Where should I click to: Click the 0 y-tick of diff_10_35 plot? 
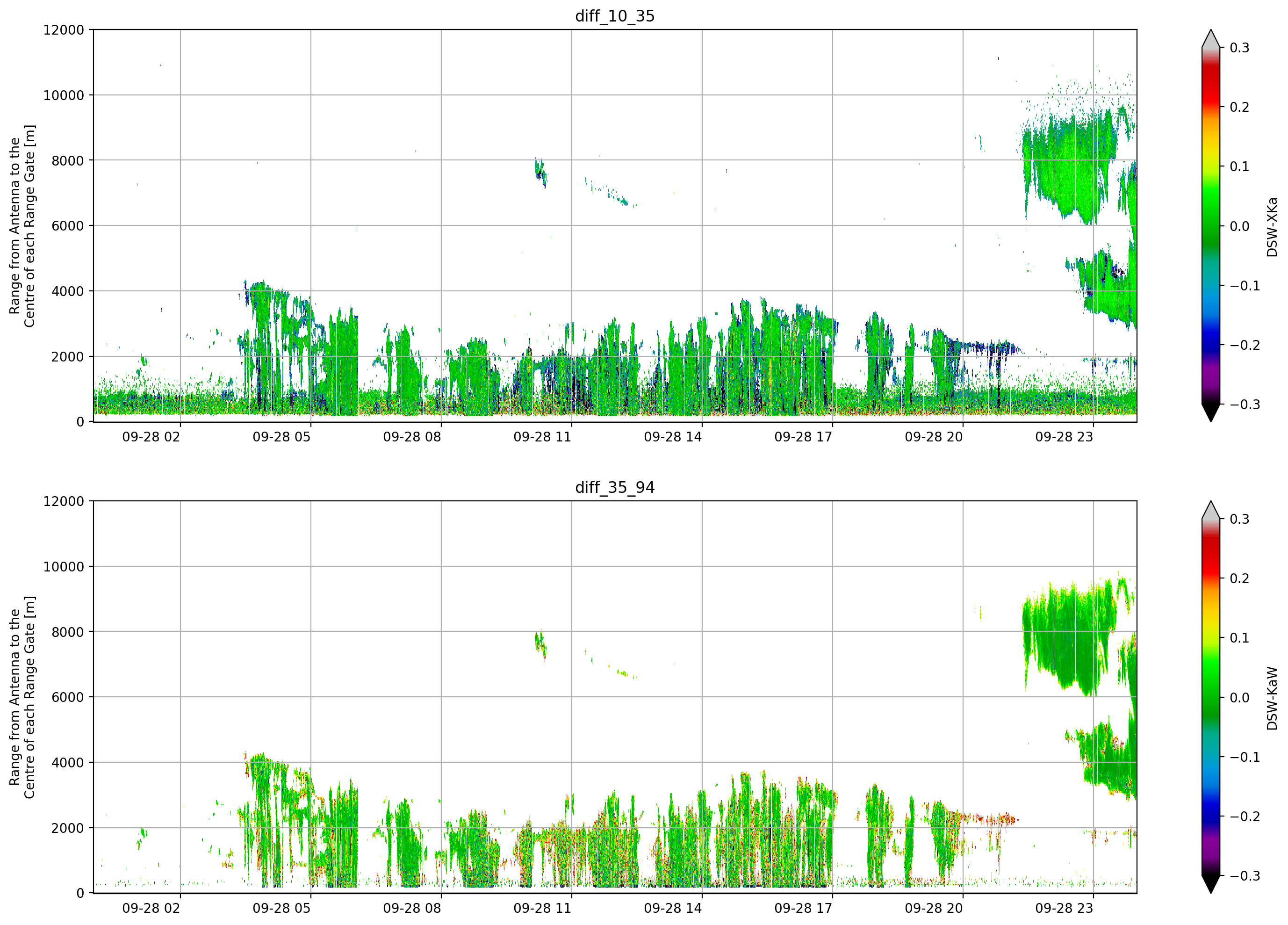coord(80,422)
